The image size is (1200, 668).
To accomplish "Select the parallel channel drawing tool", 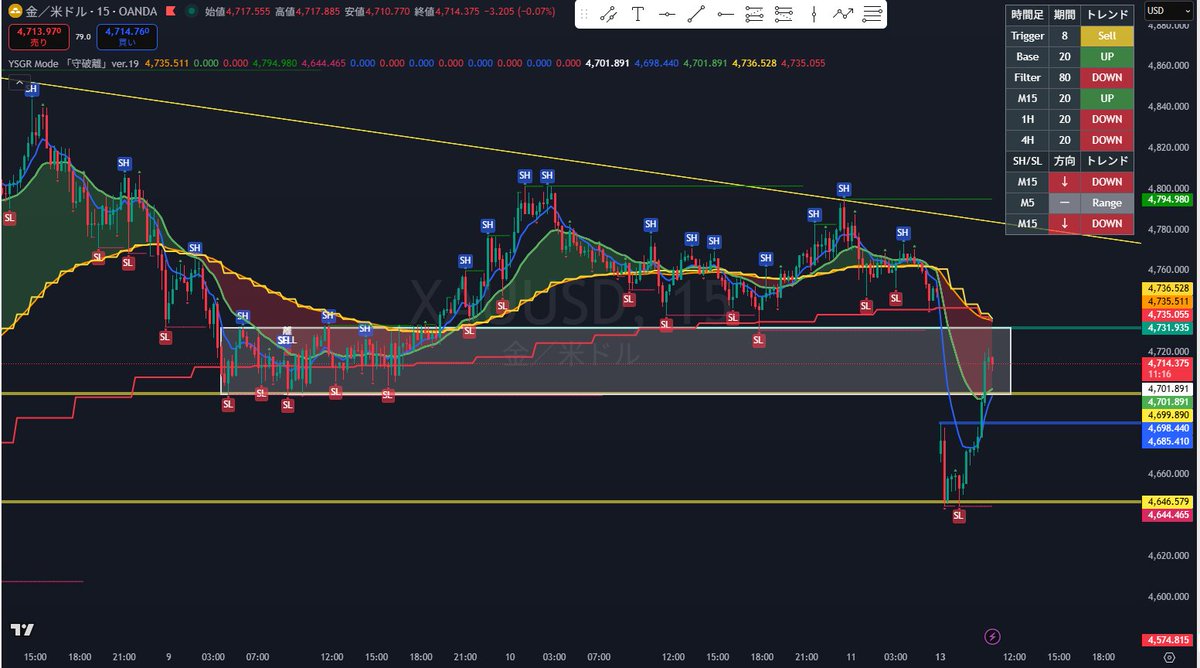I will pyautogui.click(x=608, y=14).
